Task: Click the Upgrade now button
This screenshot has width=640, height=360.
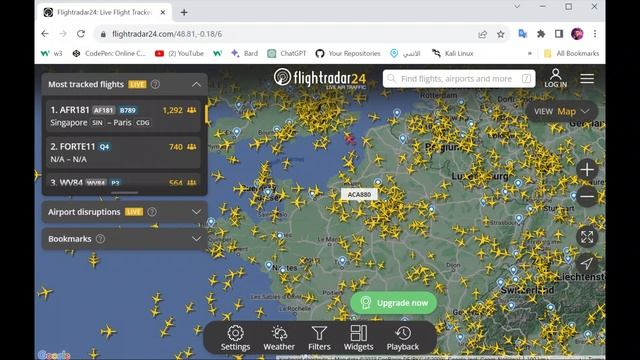Action: tap(393, 303)
